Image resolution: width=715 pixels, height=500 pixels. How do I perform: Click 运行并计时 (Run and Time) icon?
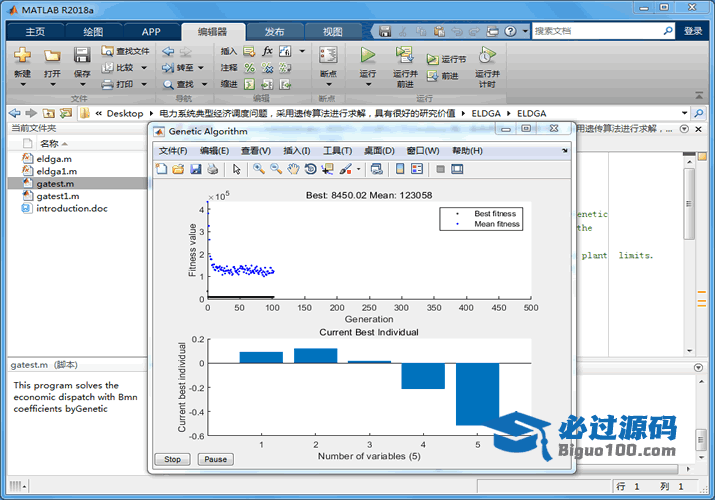487,55
